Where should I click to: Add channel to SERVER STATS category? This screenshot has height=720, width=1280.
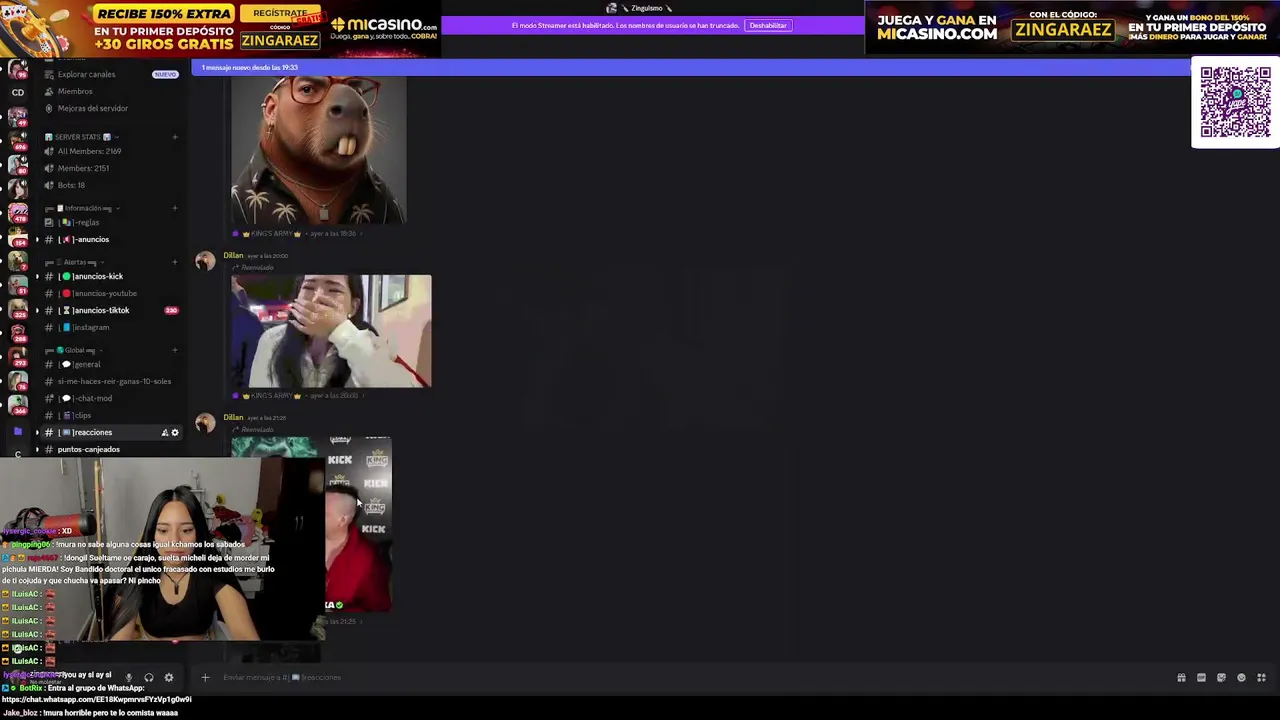coord(175,137)
